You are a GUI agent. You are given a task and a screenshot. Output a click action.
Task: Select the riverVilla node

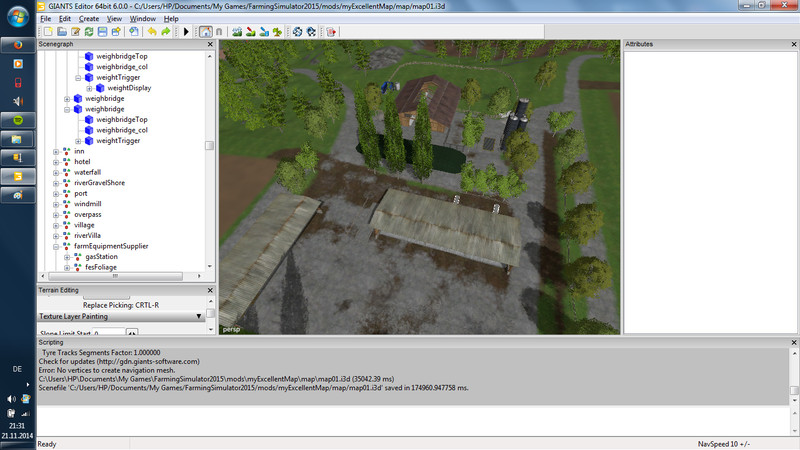tap(87, 236)
